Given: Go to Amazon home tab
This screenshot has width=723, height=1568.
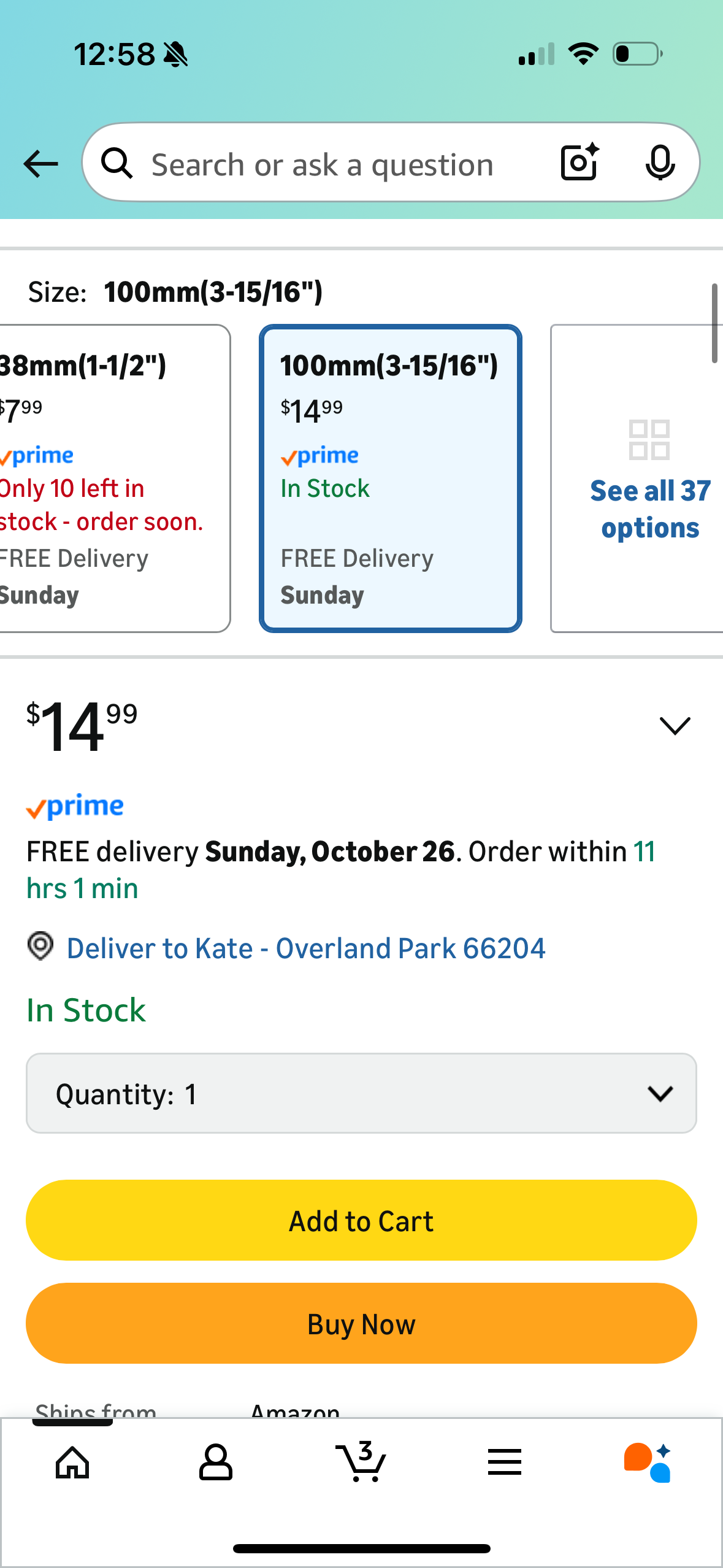Looking at the screenshot, I should [72, 1462].
